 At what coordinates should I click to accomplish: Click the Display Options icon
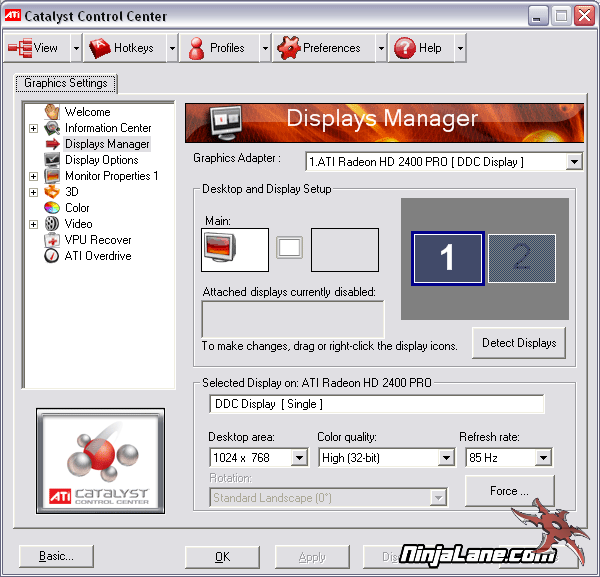tap(52, 160)
